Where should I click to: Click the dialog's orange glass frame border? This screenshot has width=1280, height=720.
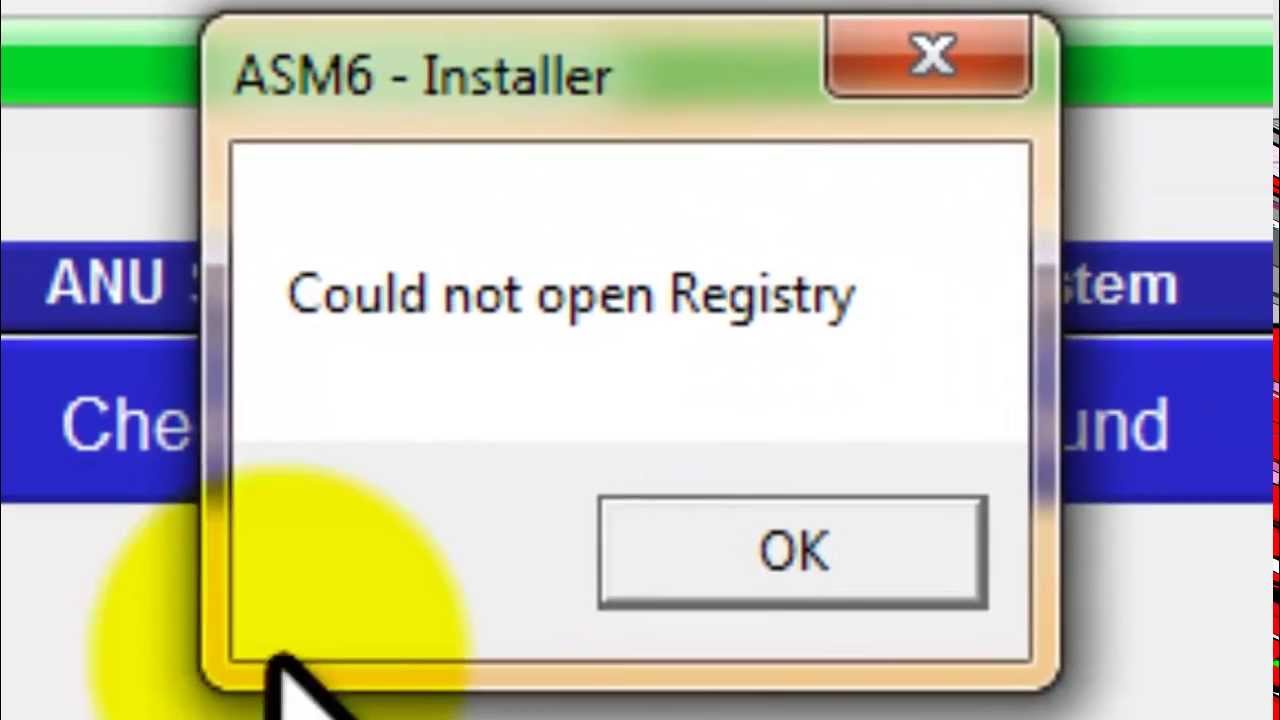(216, 400)
